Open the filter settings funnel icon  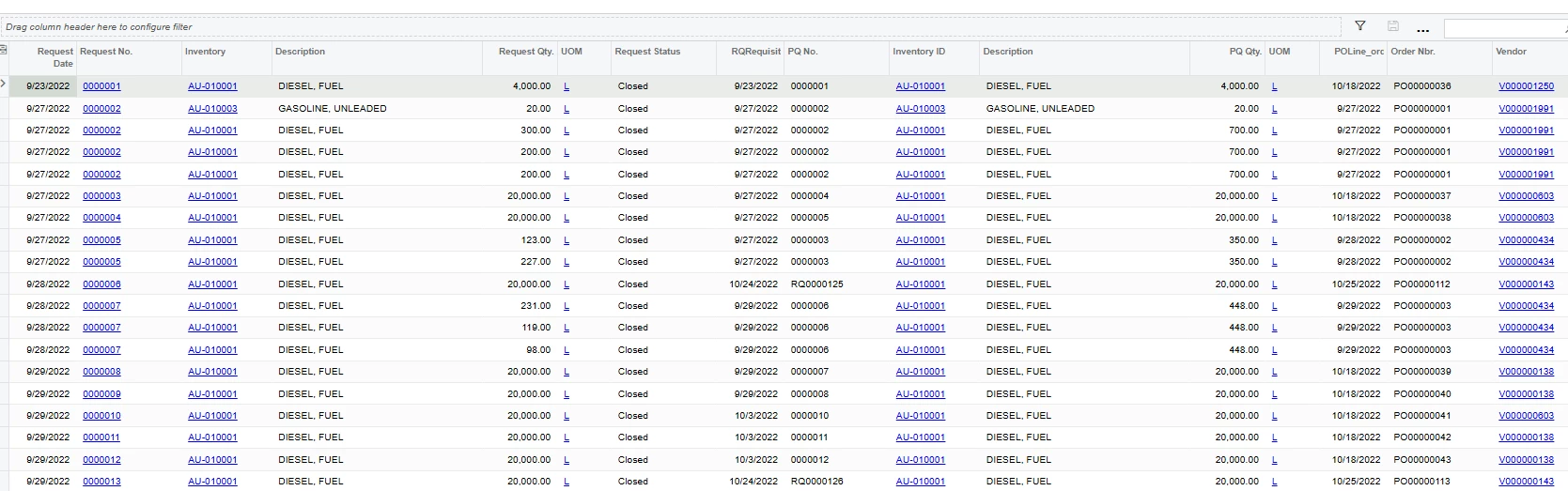1359,26
